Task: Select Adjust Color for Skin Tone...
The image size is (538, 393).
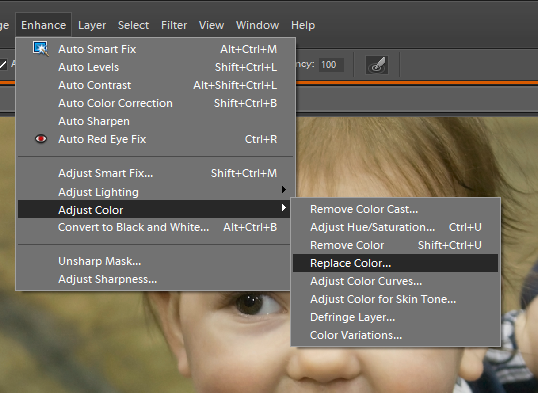Action: (x=395, y=299)
